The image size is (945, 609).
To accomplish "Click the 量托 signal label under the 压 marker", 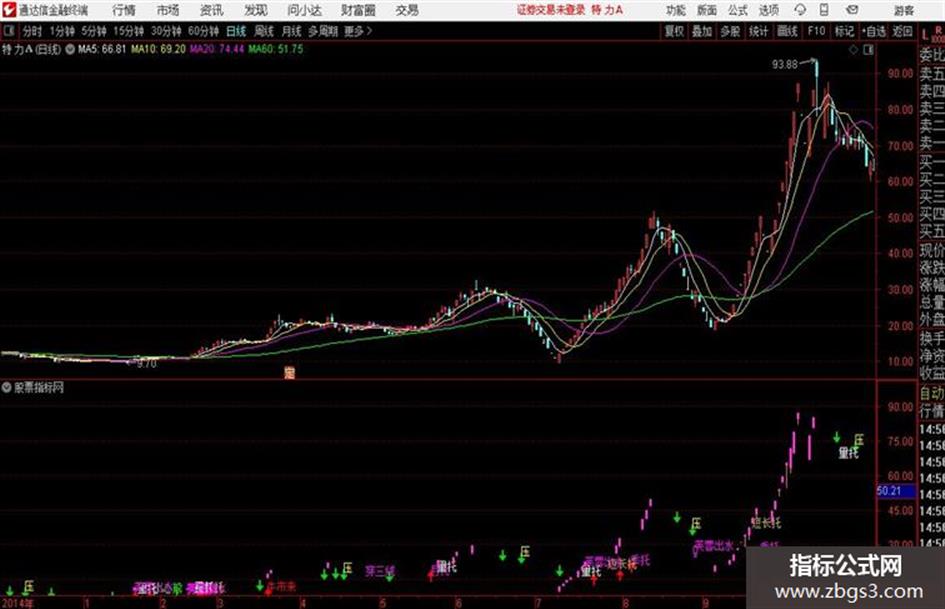I will (848, 452).
